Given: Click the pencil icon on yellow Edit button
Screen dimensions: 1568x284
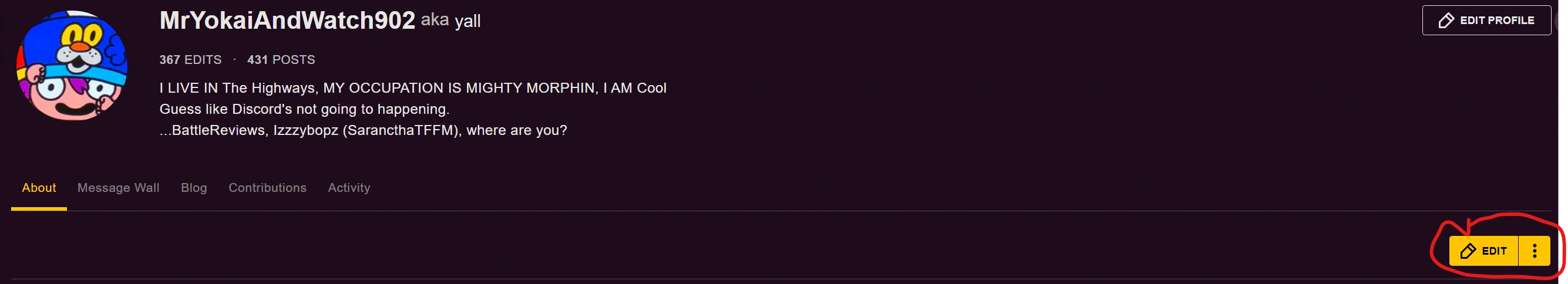Looking at the screenshot, I should point(1468,251).
